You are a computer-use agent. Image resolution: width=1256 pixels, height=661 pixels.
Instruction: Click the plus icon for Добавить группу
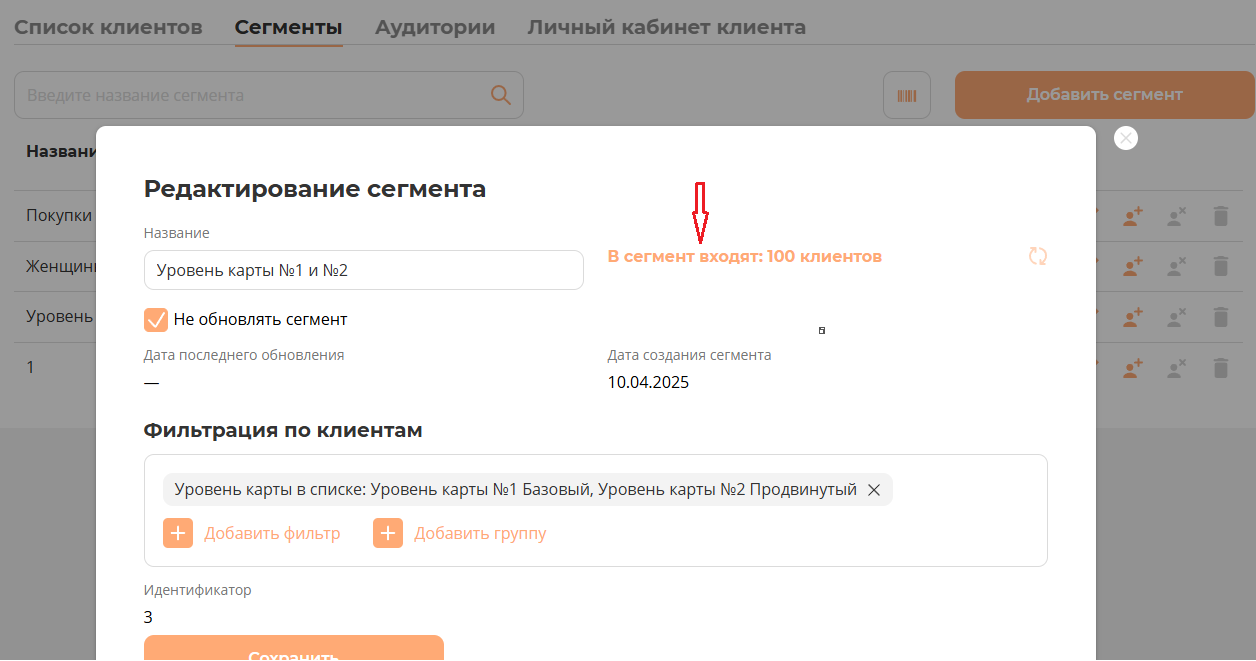(388, 533)
